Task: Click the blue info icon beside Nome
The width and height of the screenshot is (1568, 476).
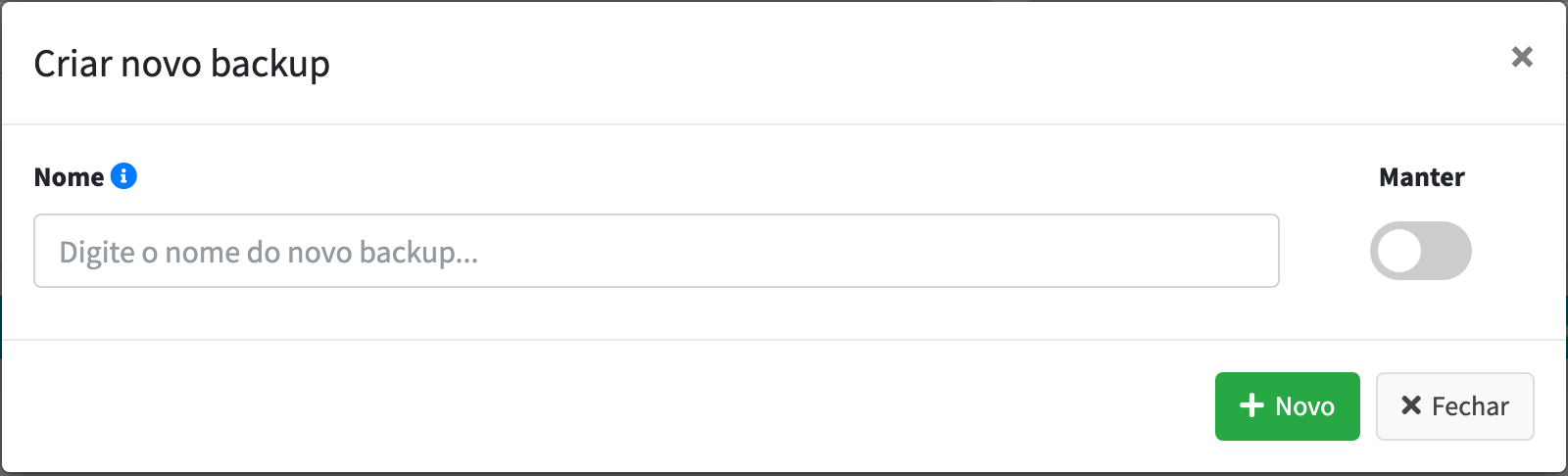Action: (x=123, y=176)
